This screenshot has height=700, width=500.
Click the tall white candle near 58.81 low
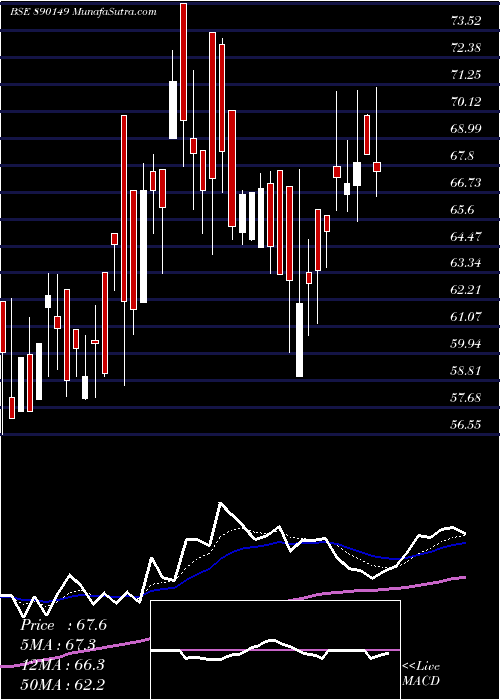tap(299, 340)
